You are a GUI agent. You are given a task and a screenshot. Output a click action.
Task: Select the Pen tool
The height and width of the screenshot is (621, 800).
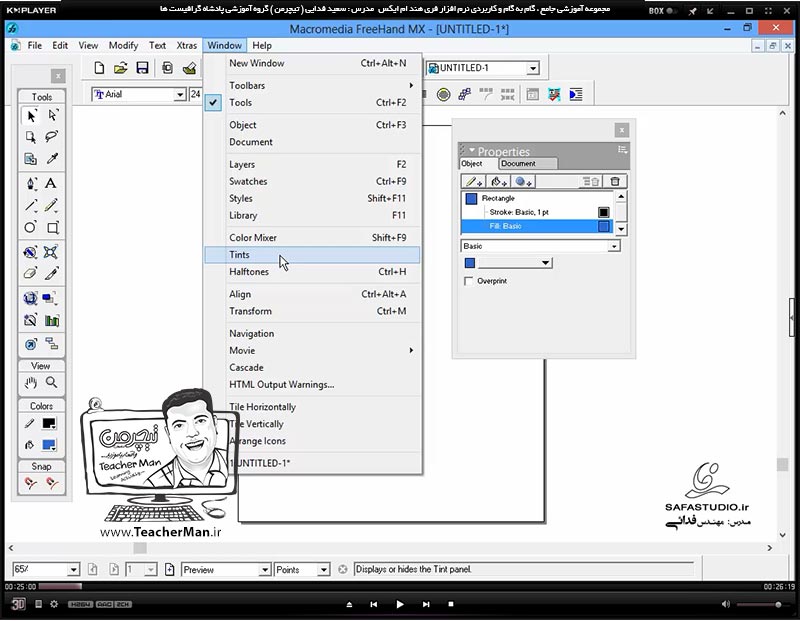pos(31,183)
